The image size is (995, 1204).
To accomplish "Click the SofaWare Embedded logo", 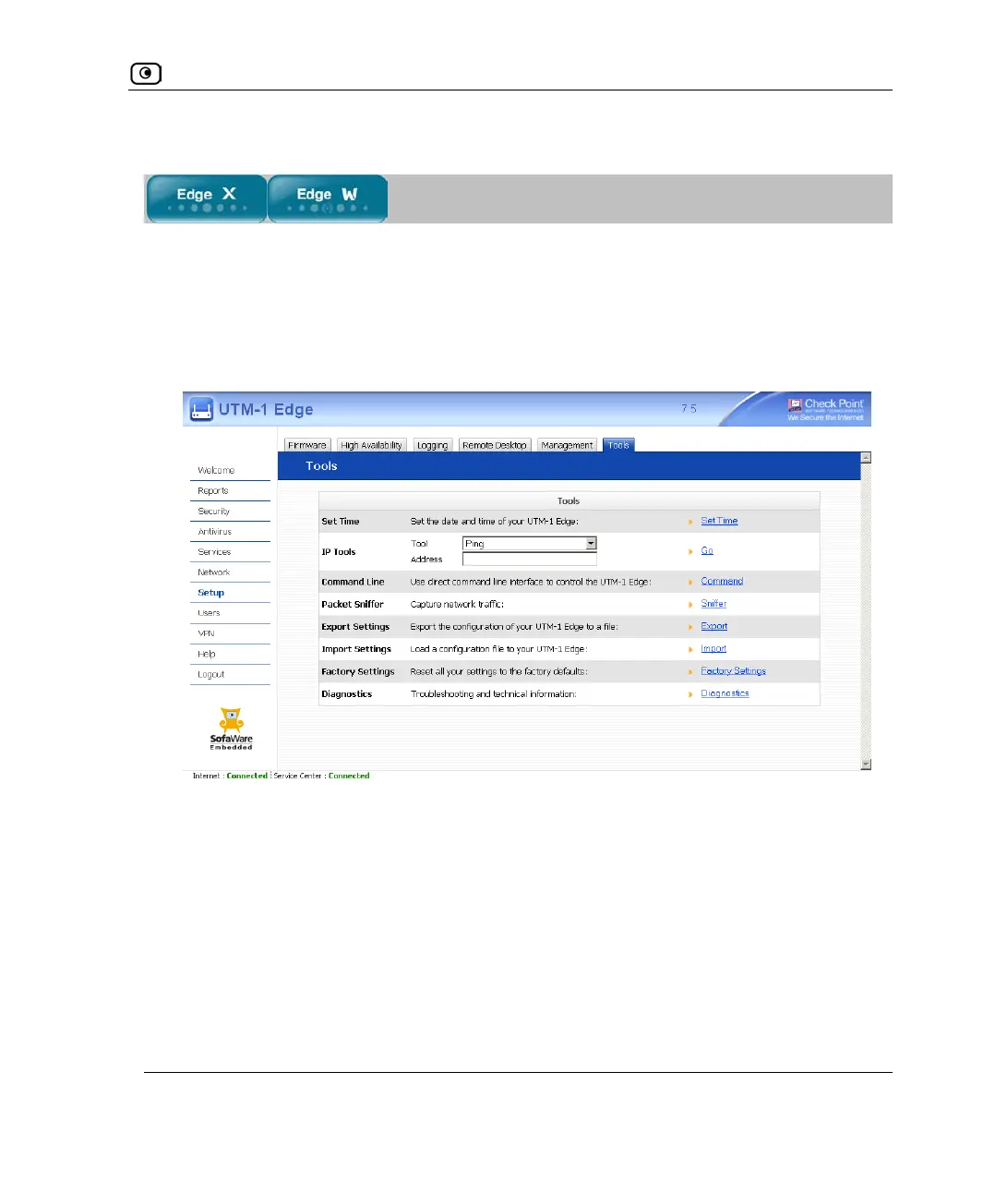I will 231,728.
